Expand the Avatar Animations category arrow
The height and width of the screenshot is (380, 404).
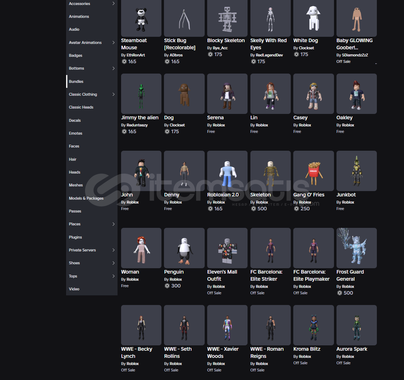[113, 42]
